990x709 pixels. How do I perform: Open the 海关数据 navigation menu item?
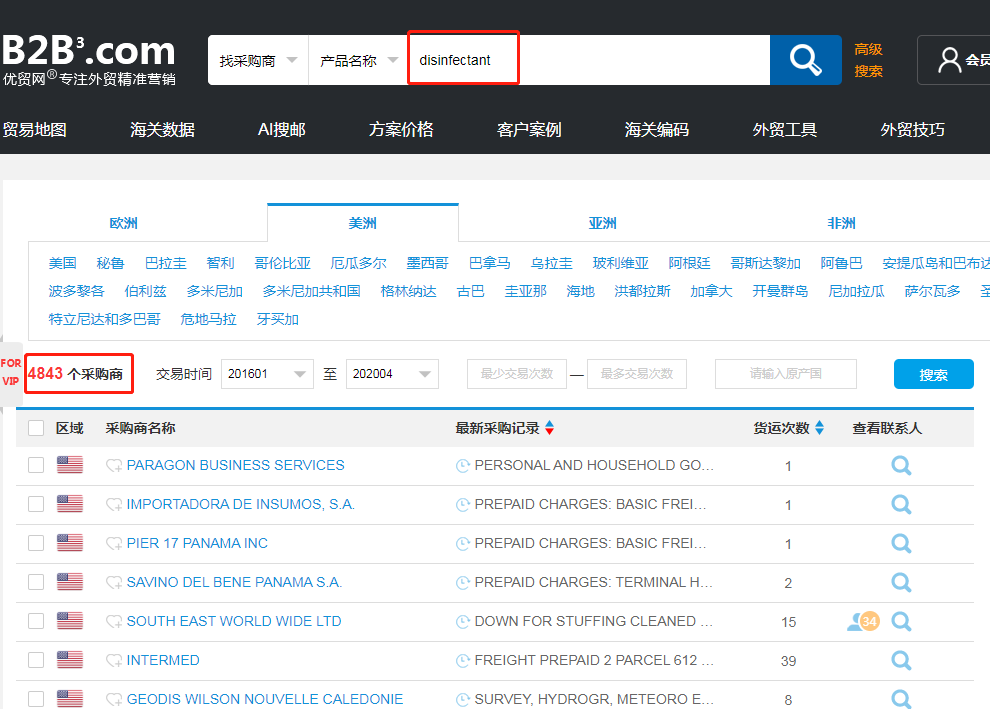(162, 129)
